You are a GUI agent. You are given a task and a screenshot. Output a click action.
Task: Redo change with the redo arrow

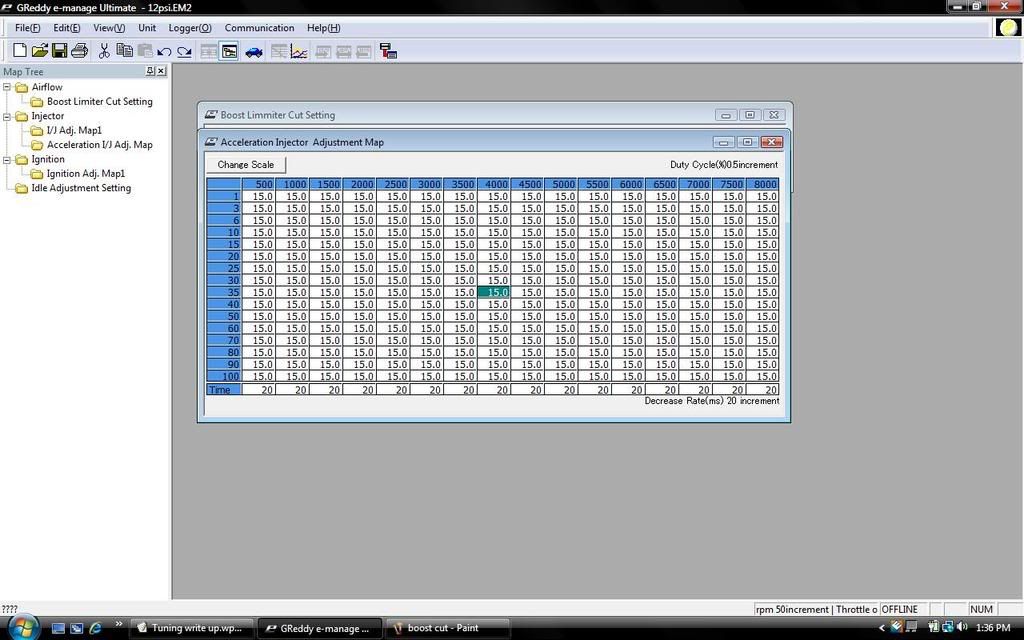point(184,52)
